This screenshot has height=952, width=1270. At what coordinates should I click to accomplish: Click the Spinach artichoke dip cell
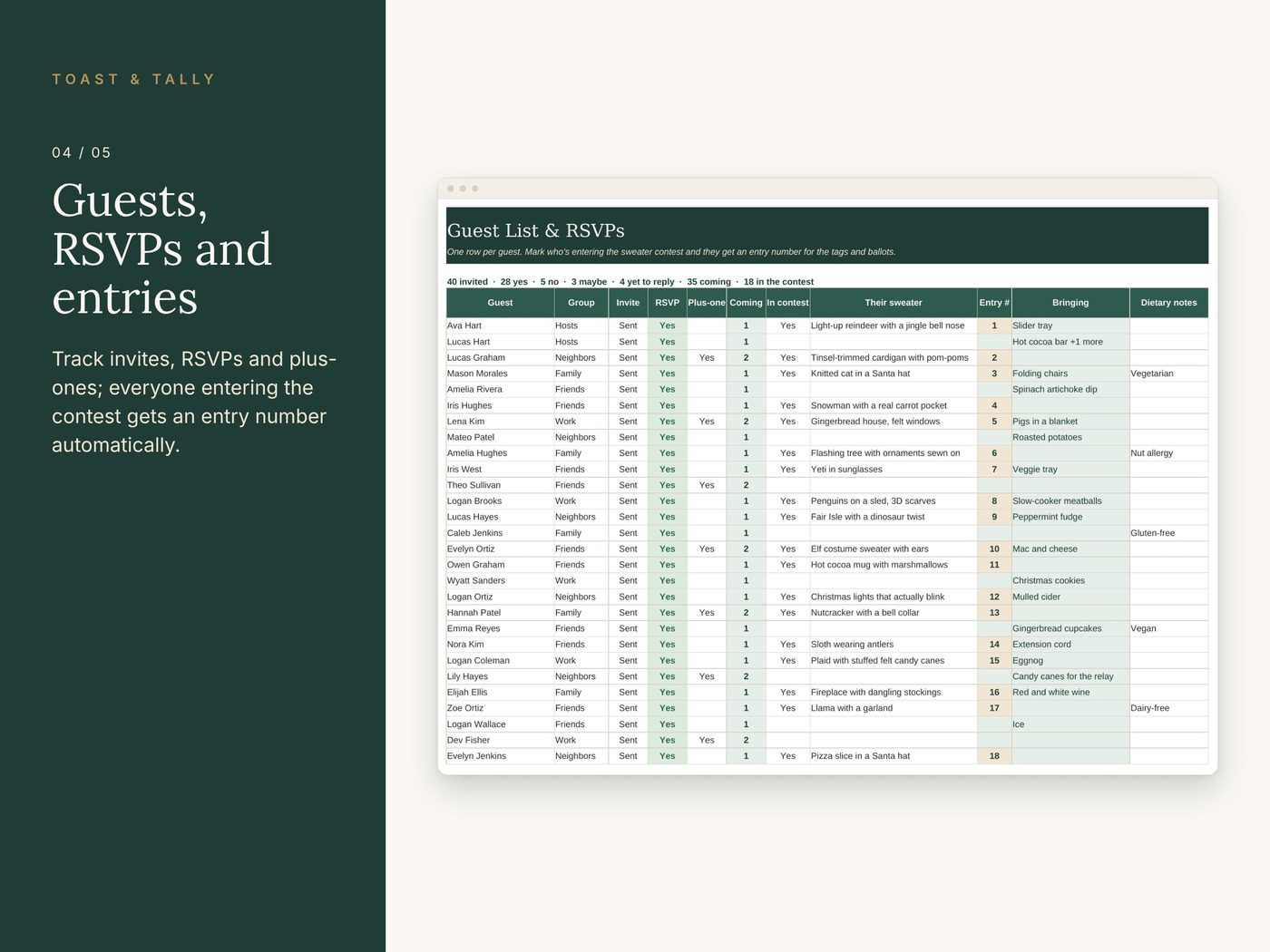pos(1070,390)
